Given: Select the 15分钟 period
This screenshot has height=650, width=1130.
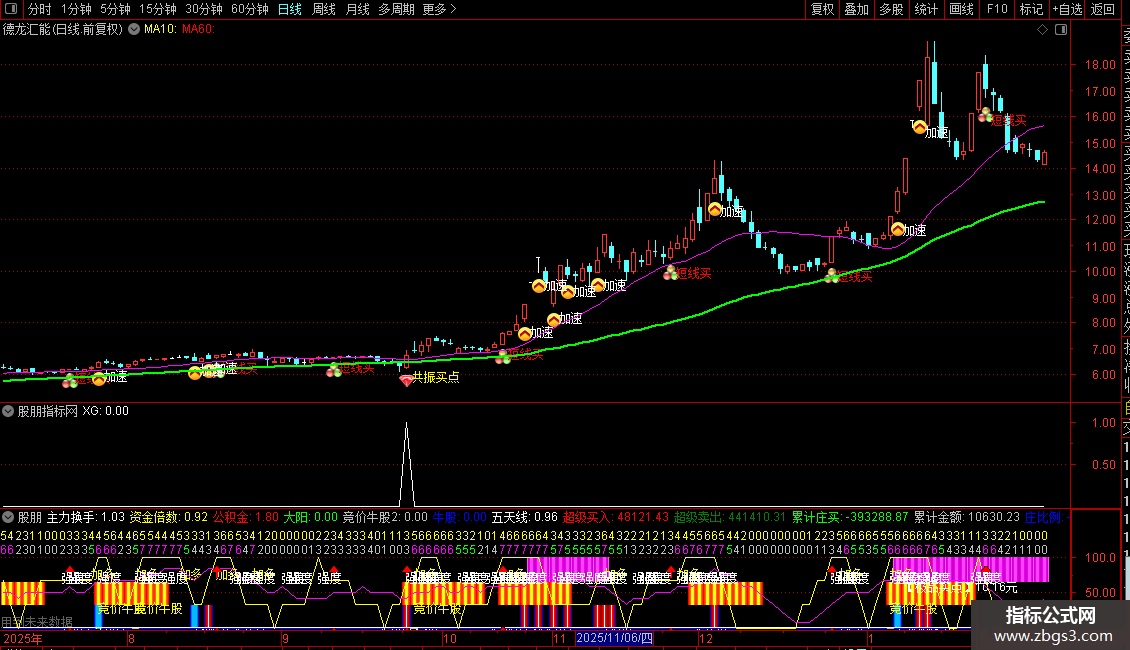Looking at the screenshot, I should [x=158, y=9].
